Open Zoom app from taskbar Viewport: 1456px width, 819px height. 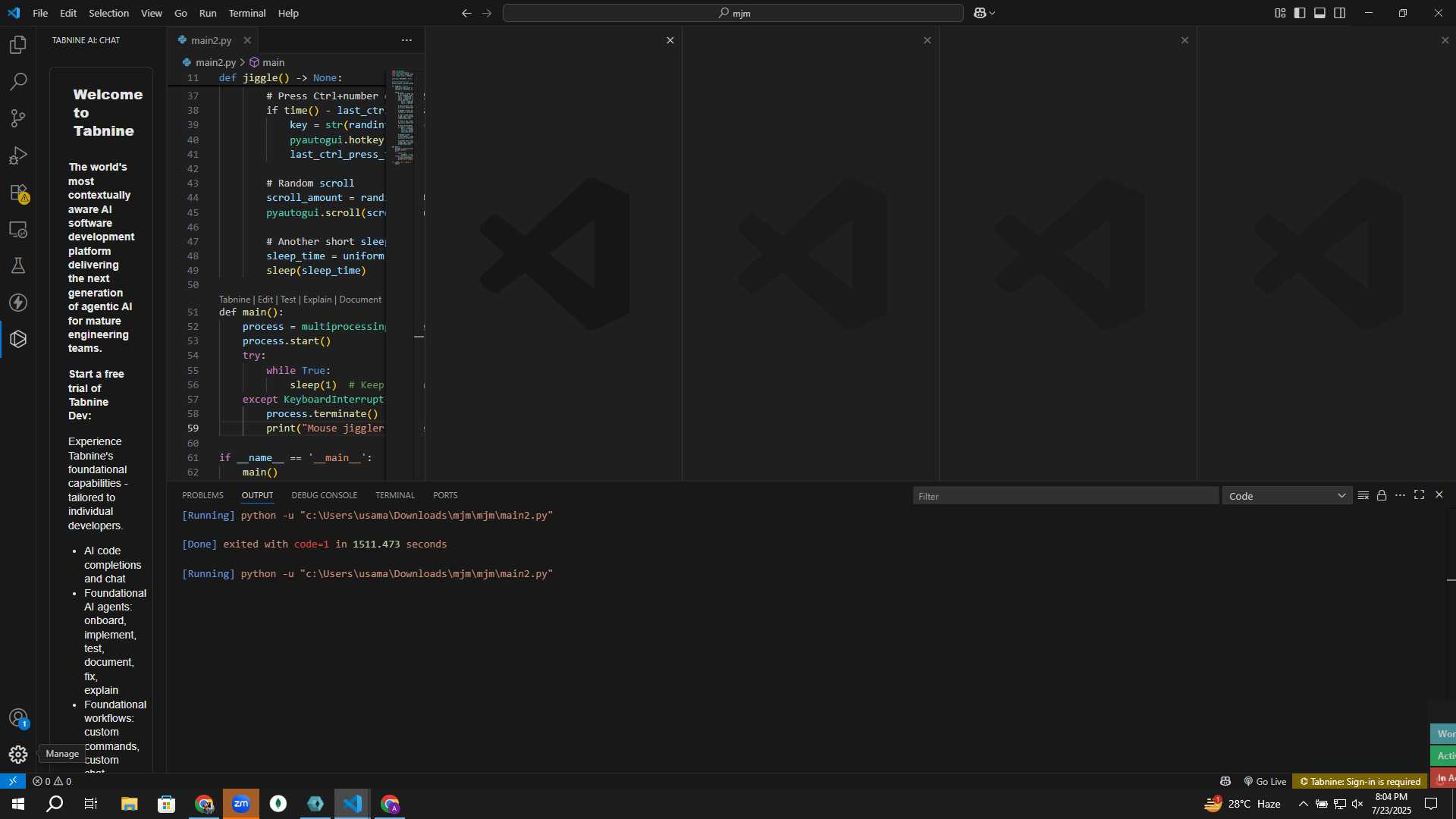pos(241,804)
